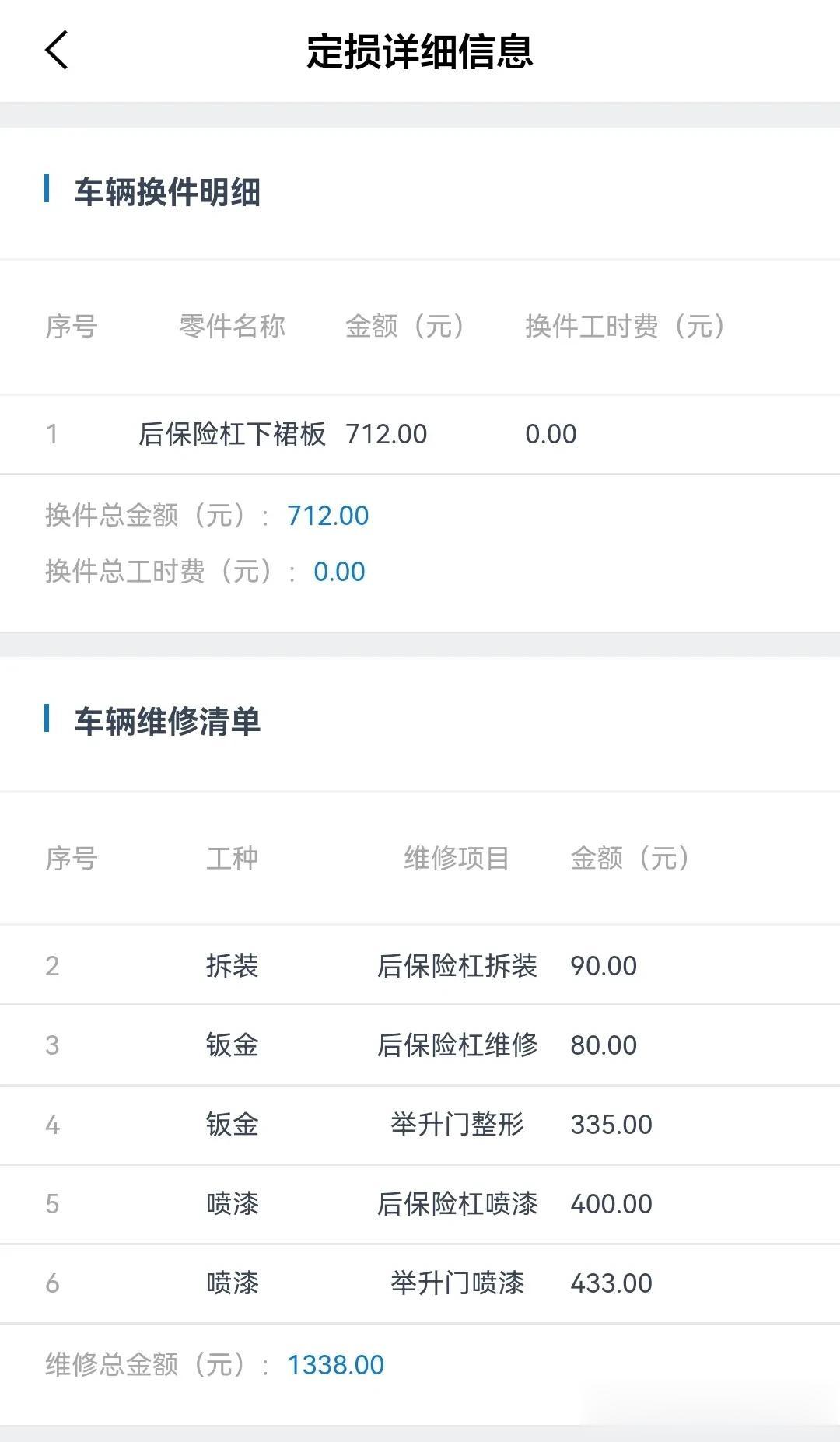840x1442 pixels.
Task: Tap the 金额（元） header in repair list
Action: coord(630,858)
